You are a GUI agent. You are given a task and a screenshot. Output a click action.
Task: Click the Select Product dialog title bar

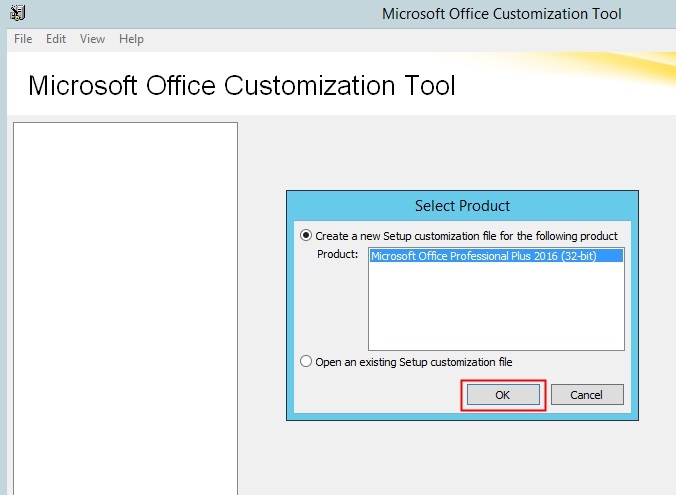[462, 206]
